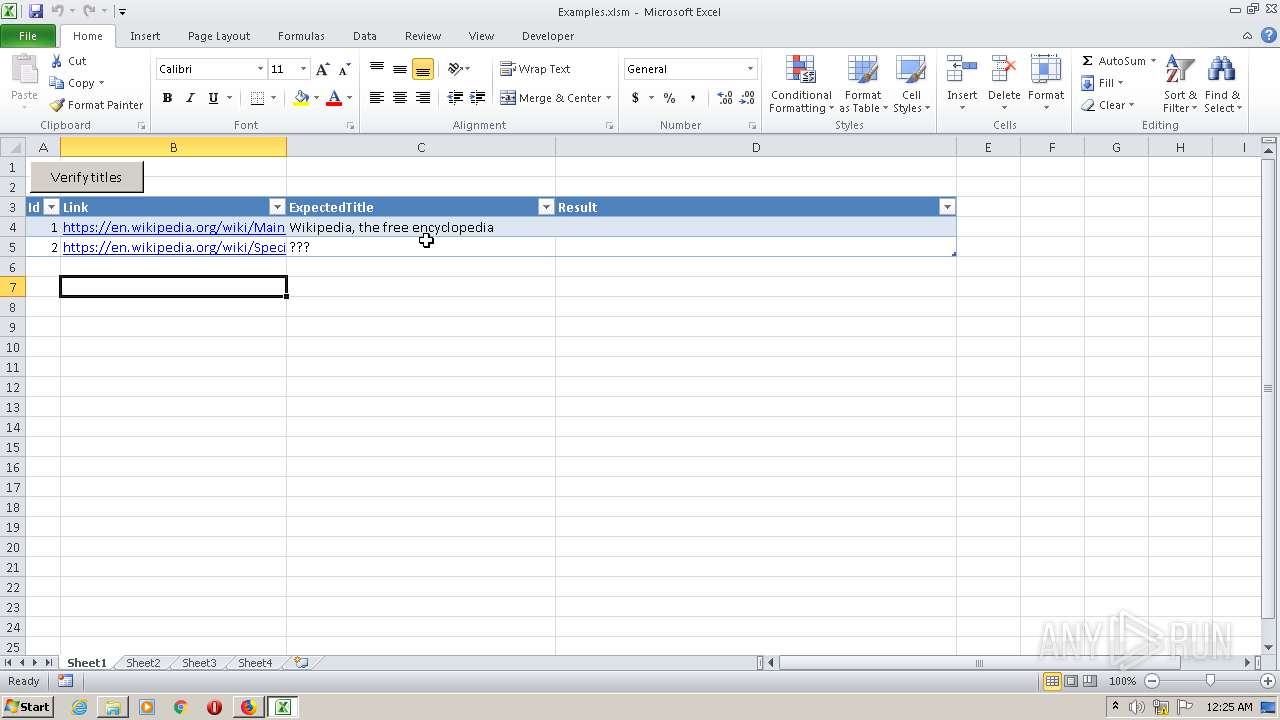Increase font size with Grow Font
The image size is (1280, 720).
322,69
